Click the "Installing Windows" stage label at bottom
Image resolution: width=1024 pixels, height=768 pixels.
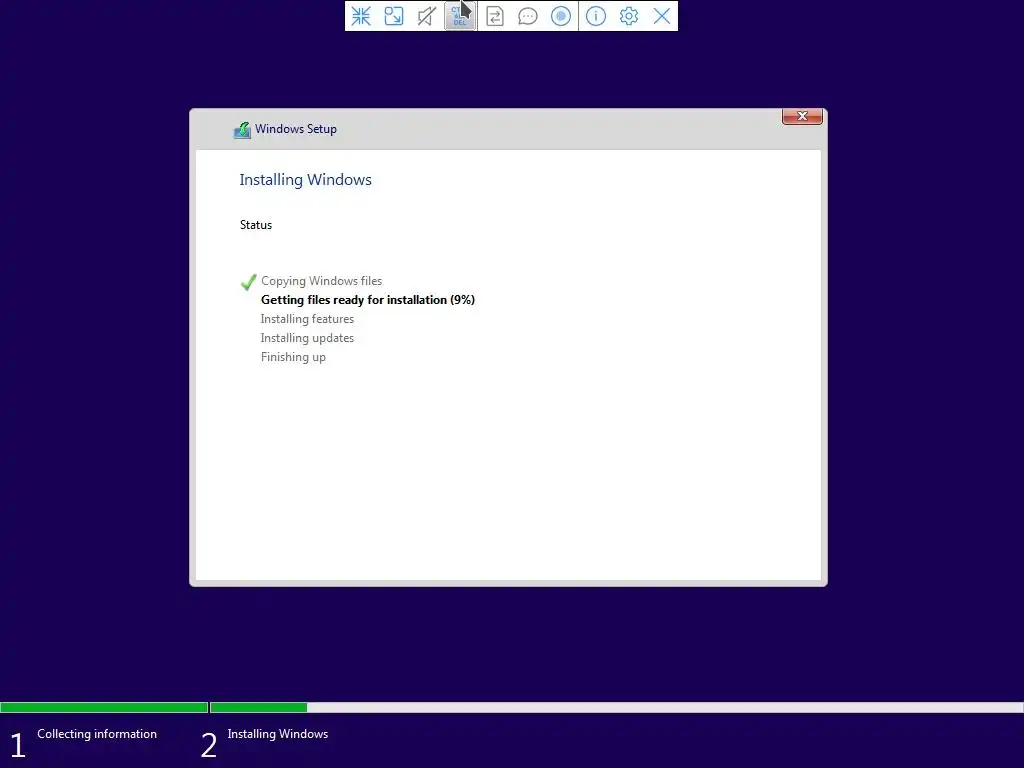[278, 734]
